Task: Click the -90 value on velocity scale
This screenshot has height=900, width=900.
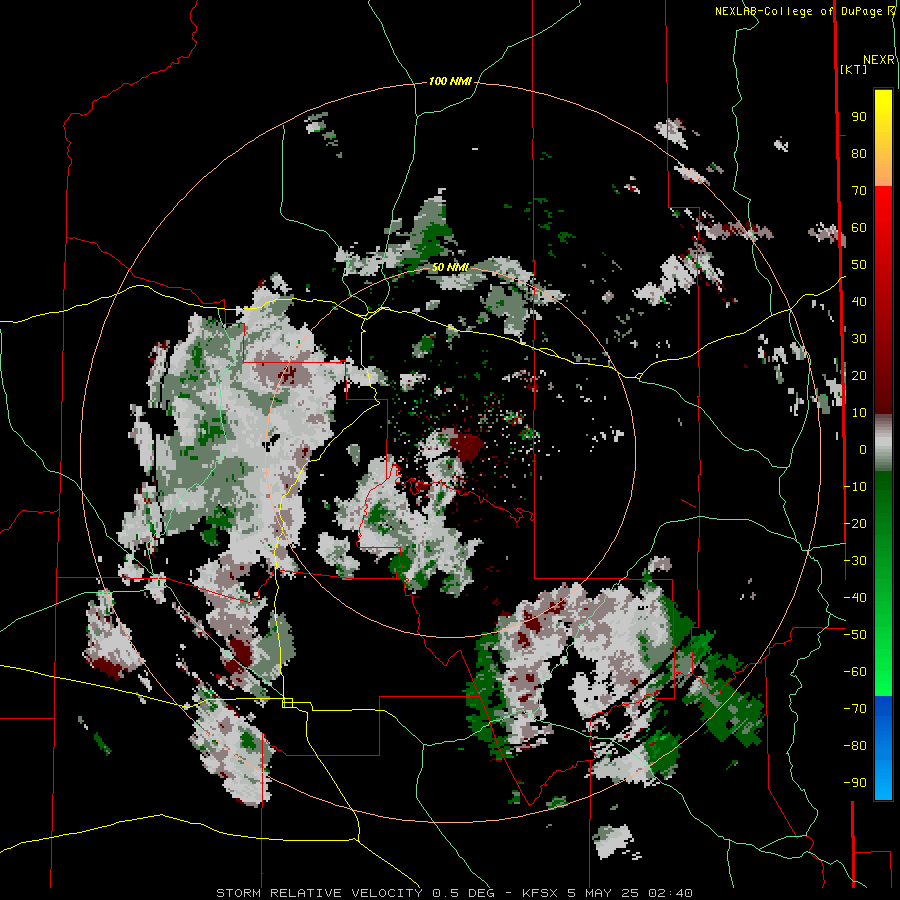Action: pos(855,782)
